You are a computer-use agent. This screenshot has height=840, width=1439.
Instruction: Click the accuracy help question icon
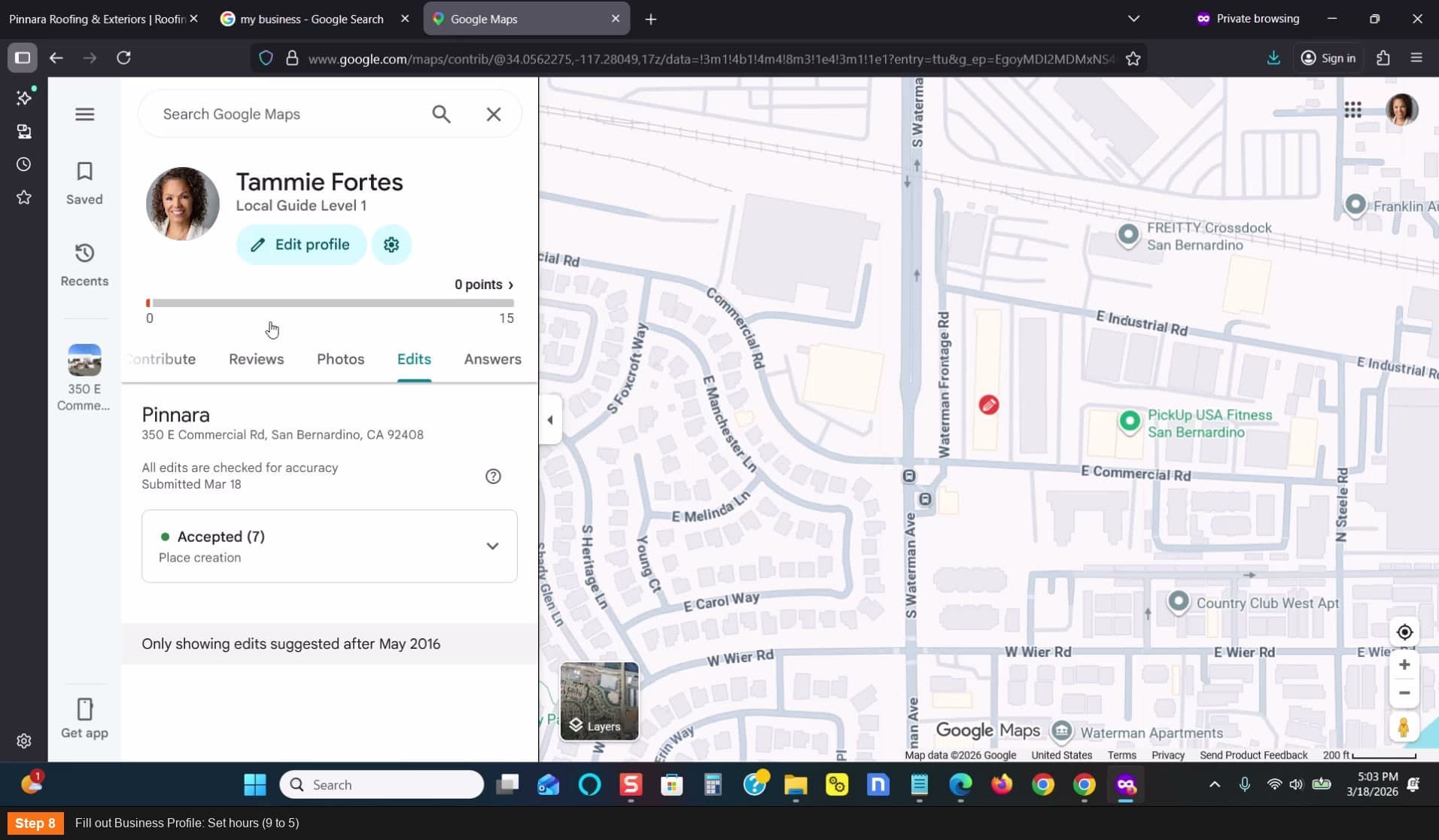tap(493, 476)
